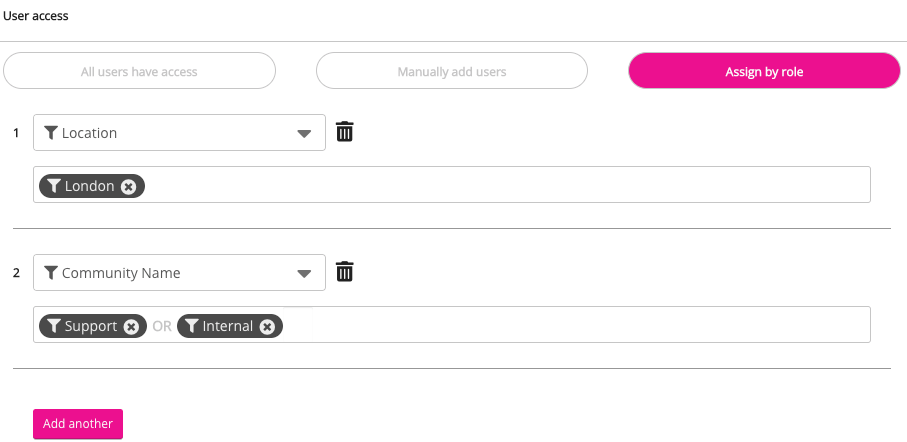Delete rule 1 with trash icon
The image size is (907, 442).
pos(345,132)
